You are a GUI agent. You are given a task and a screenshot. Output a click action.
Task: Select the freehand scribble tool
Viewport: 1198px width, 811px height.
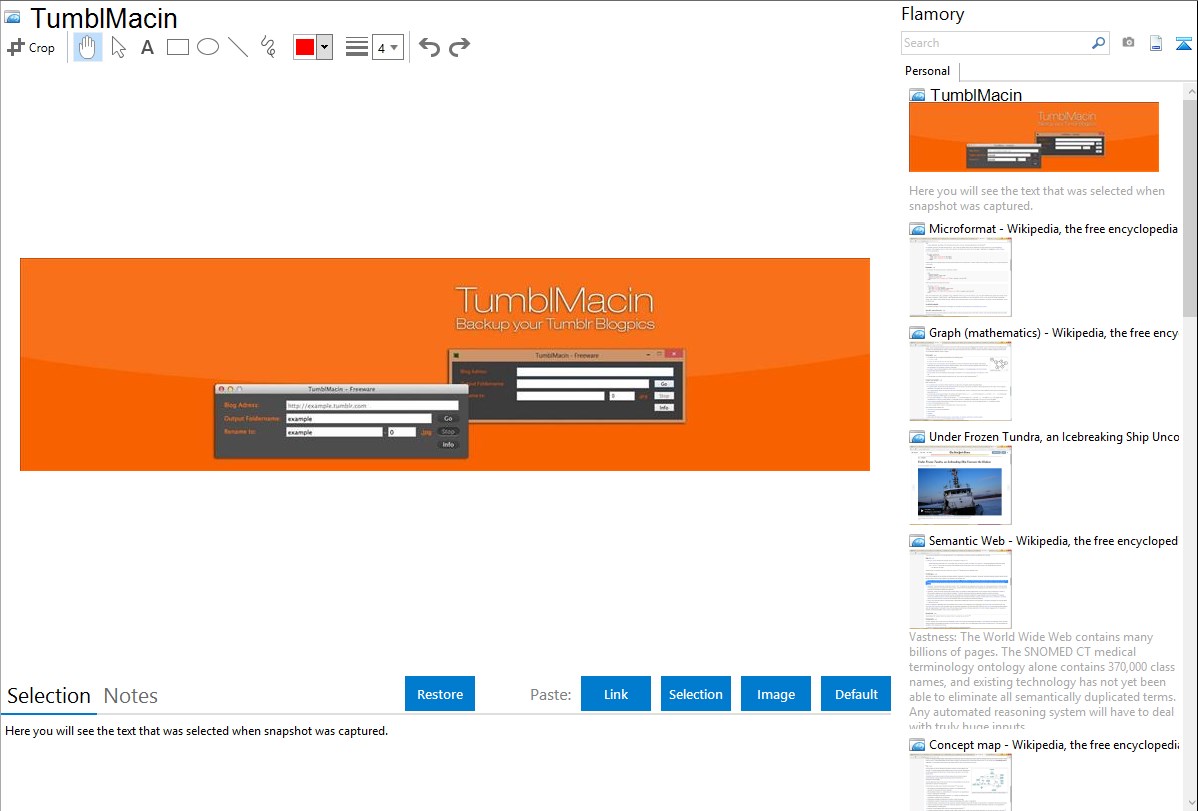coord(268,47)
